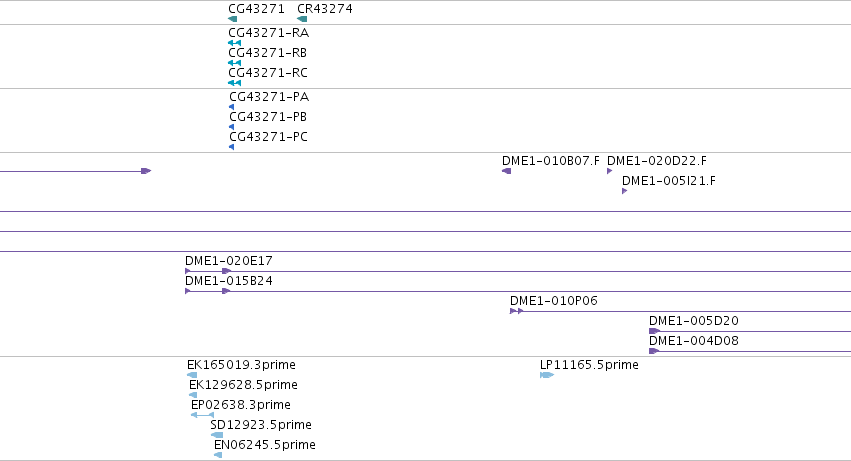Select the EP02638.3prime EST label
The height and width of the screenshot is (461, 851).
tap(241, 405)
